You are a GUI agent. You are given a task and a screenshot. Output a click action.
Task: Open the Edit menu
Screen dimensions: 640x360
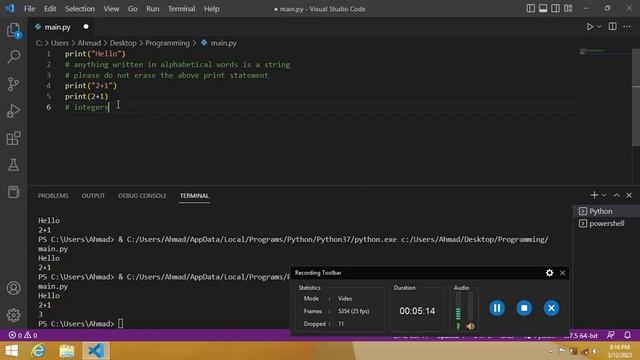[50, 9]
